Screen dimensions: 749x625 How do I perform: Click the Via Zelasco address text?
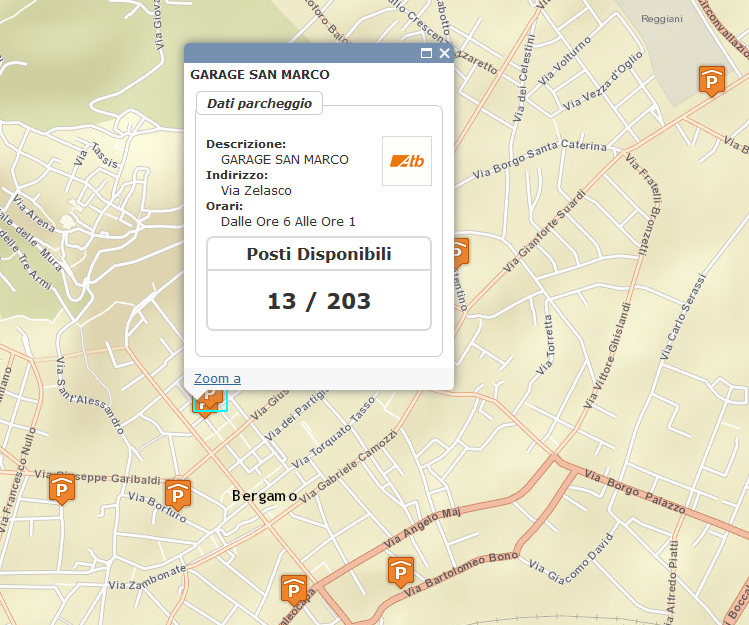[256, 190]
